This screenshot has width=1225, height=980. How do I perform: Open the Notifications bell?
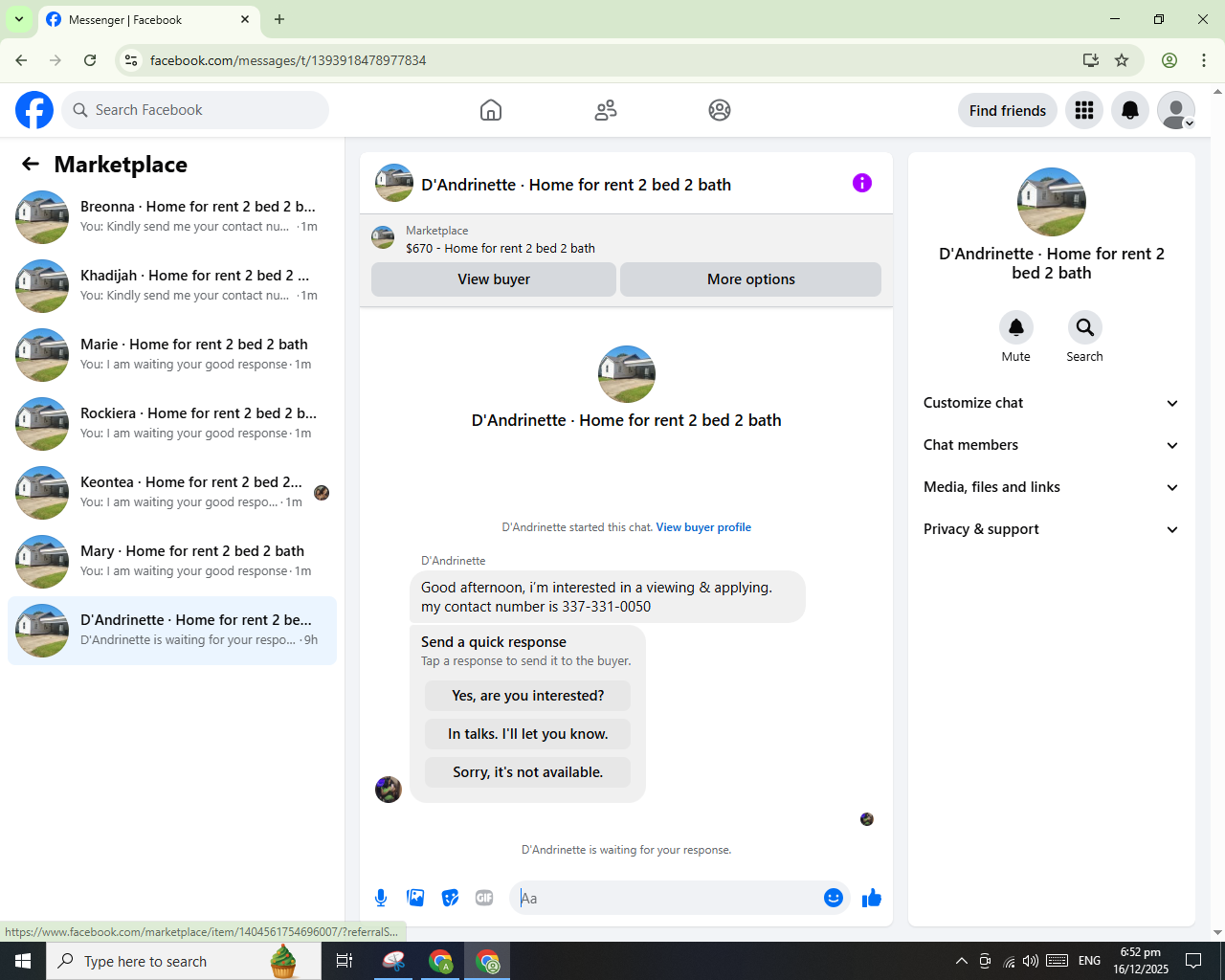click(x=1130, y=110)
